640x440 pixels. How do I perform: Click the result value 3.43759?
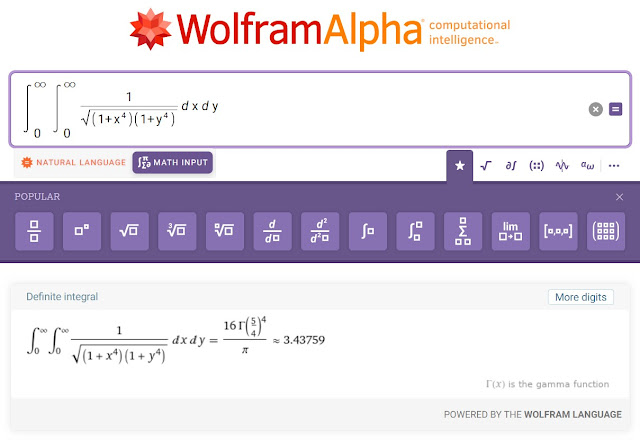pos(304,340)
